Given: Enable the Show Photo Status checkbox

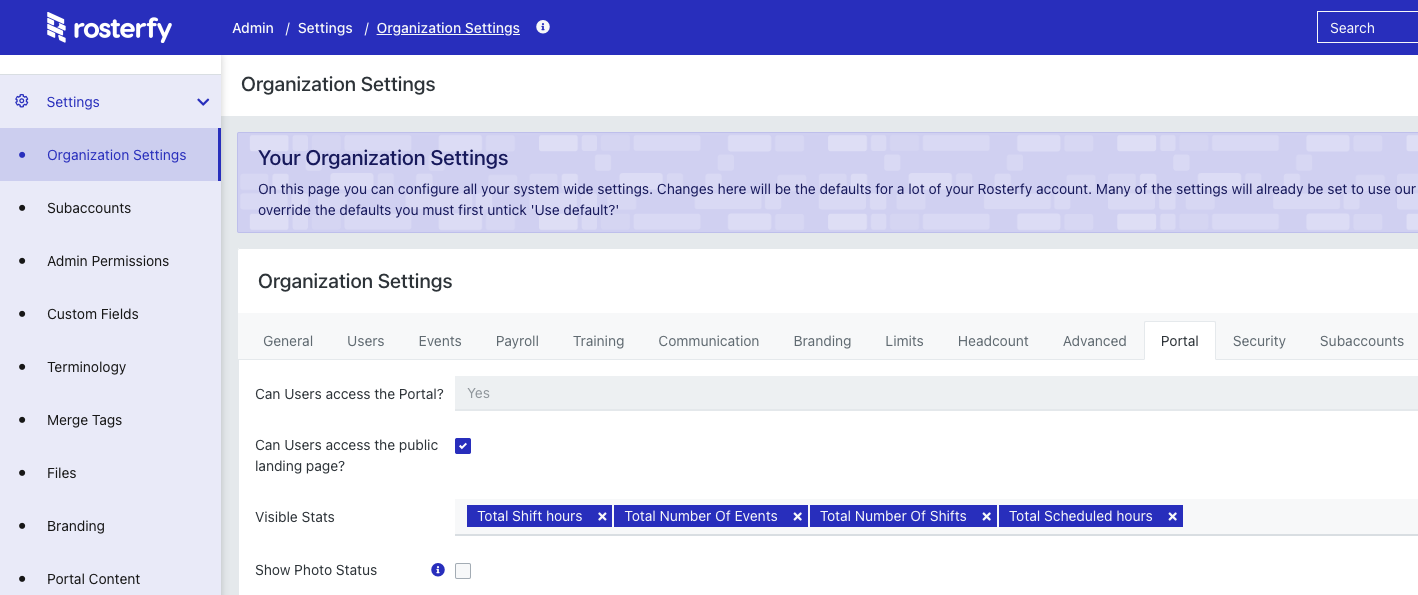Looking at the screenshot, I should 463,571.
